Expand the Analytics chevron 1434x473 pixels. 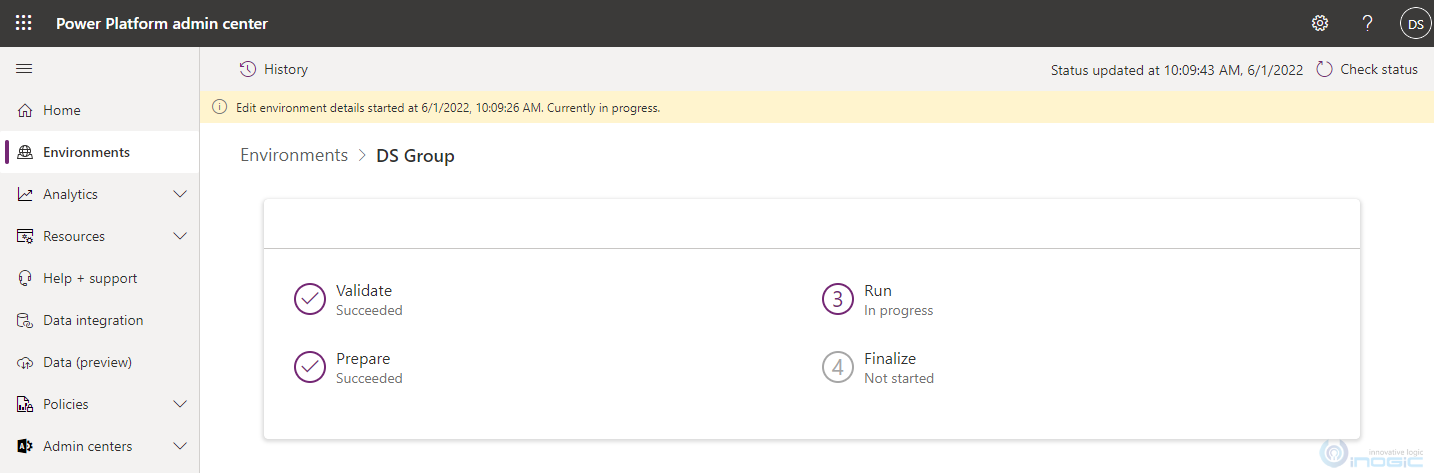click(180, 194)
